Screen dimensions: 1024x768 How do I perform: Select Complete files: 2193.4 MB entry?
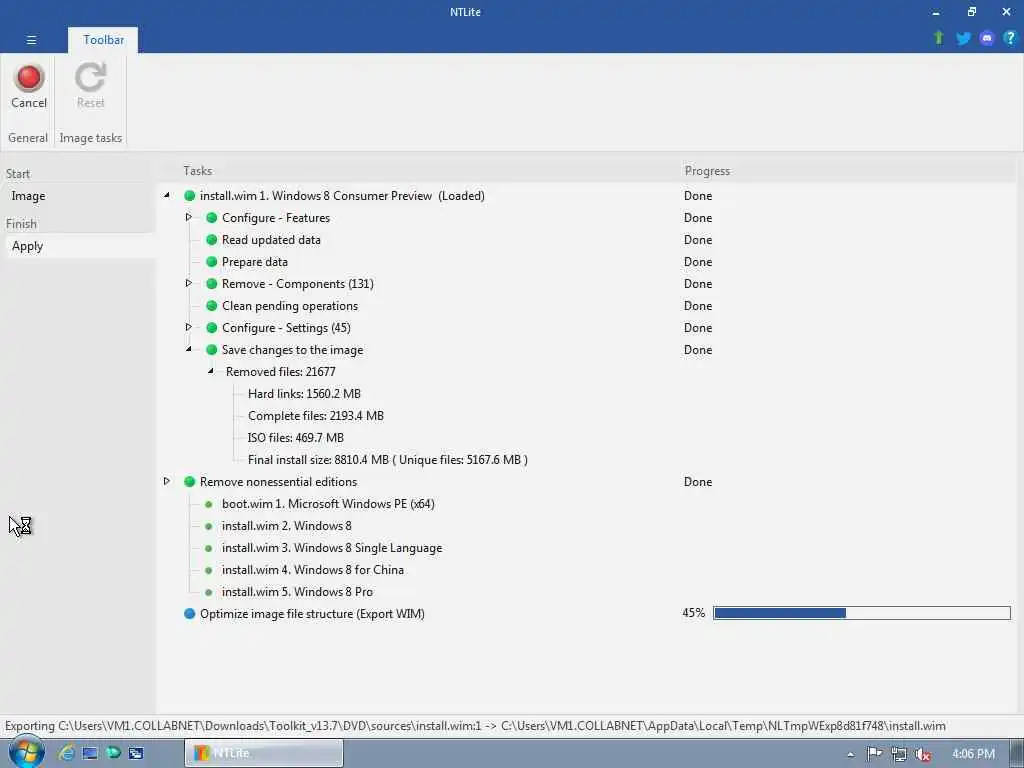pos(315,416)
